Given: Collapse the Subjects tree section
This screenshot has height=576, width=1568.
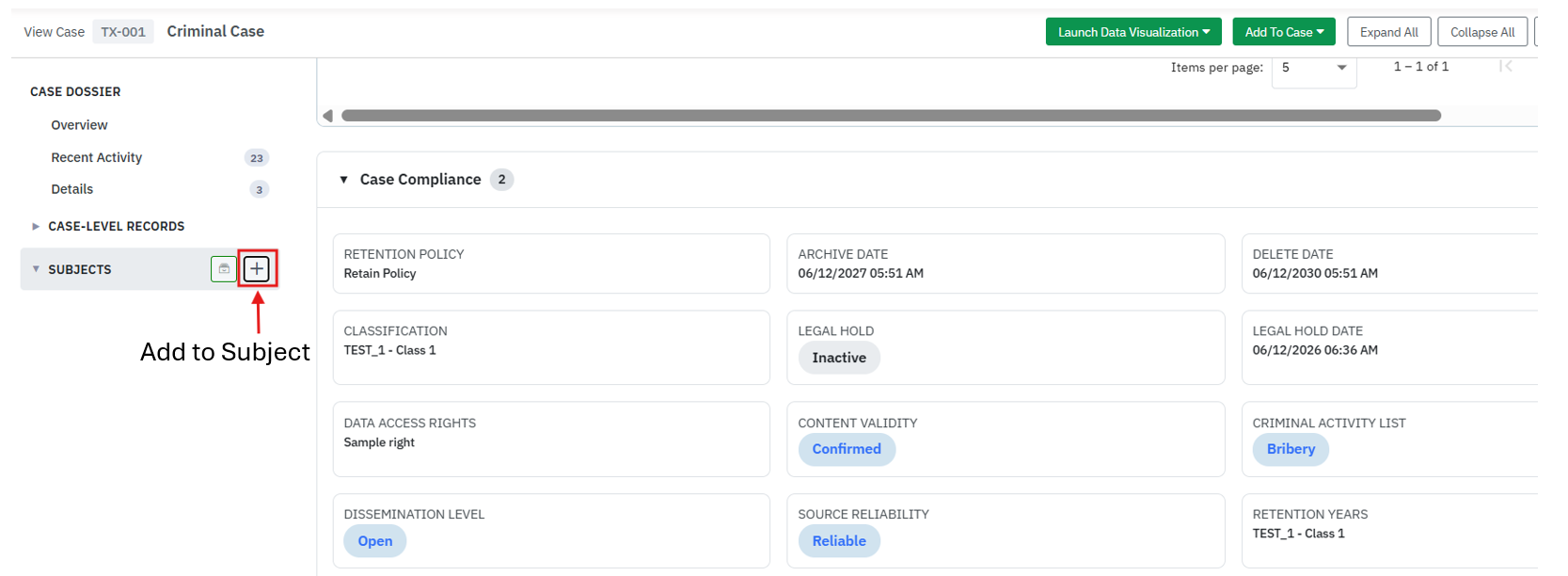Looking at the screenshot, I should 36,269.
